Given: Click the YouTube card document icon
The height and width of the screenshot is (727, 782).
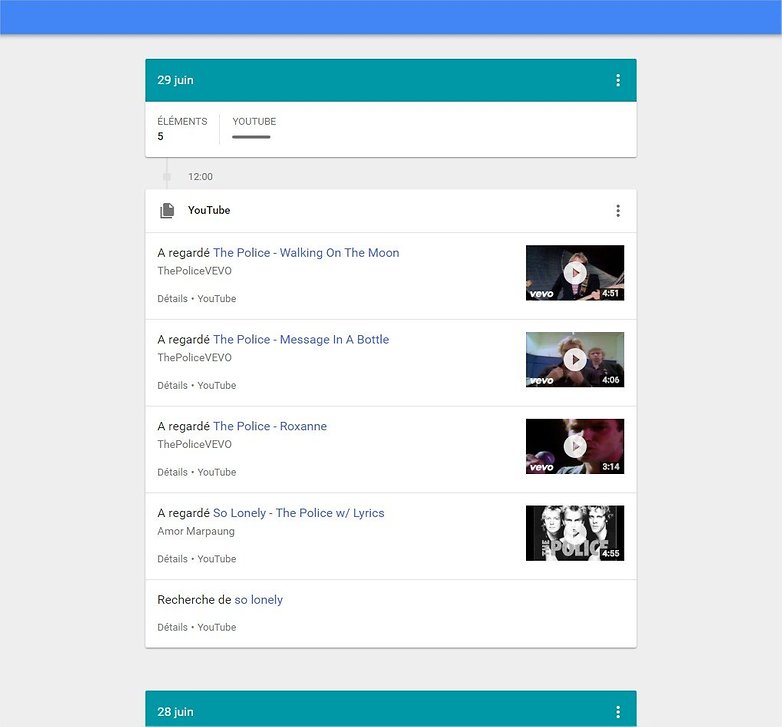Looking at the screenshot, I should (167, 210).
